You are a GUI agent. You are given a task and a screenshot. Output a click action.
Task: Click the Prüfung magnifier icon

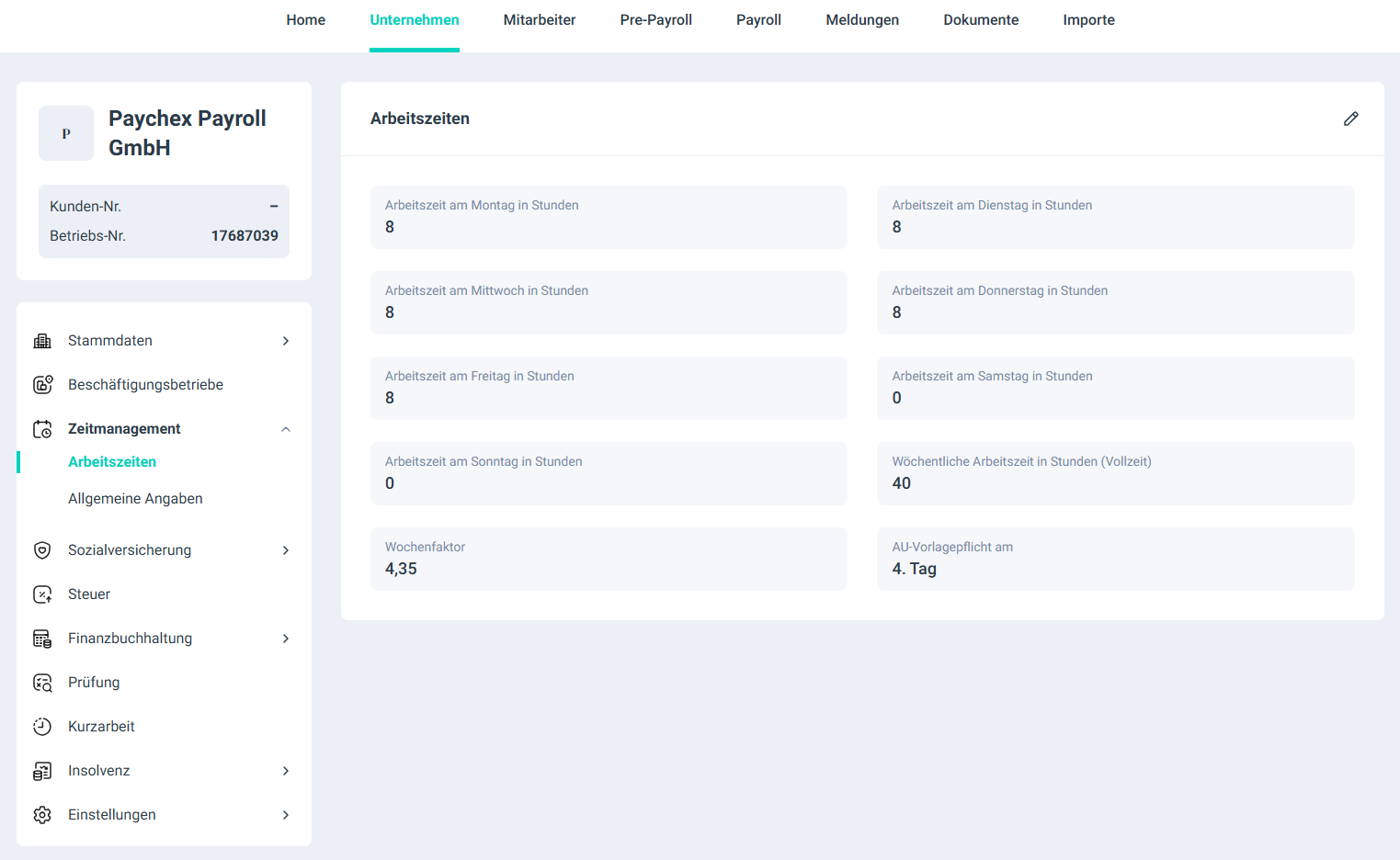point(42,683)
